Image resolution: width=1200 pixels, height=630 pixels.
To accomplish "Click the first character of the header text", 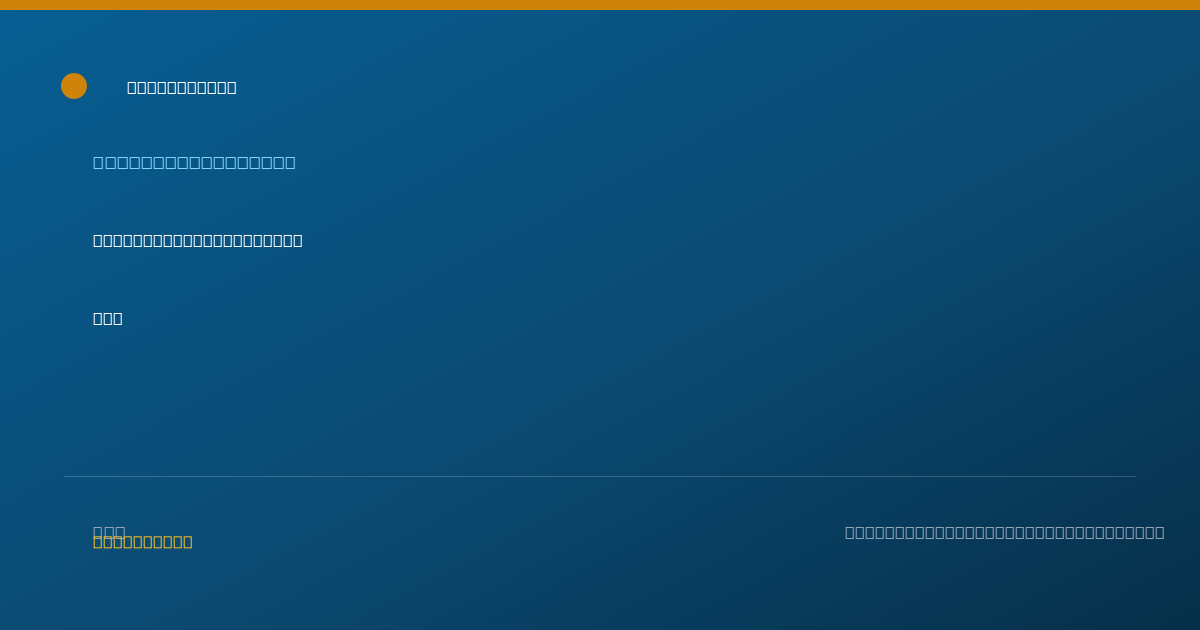I will pyautogui.click(x=132, y=87).
